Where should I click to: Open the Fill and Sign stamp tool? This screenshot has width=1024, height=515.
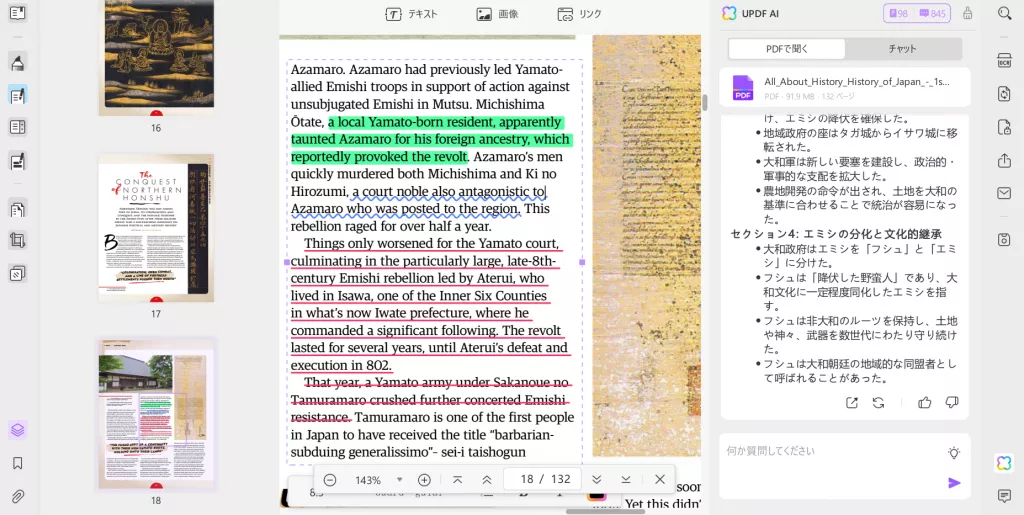18,160
